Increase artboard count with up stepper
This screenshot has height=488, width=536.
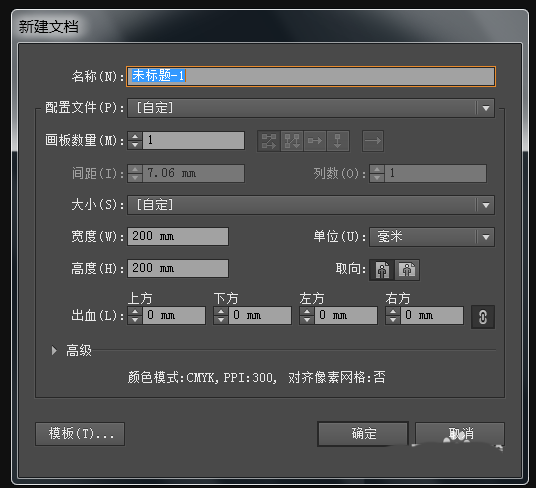coord(135,136)
